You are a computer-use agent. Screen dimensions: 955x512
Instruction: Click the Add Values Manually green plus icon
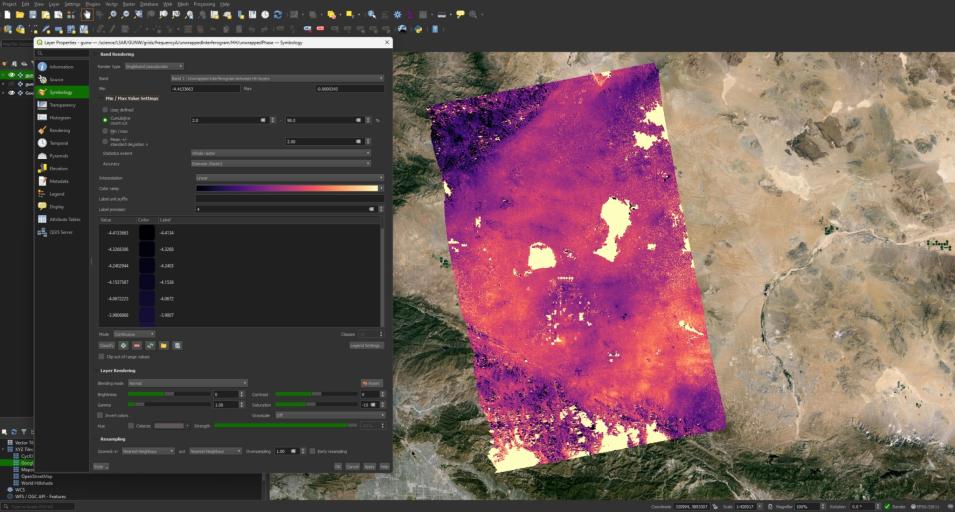[x=124, y=346]
